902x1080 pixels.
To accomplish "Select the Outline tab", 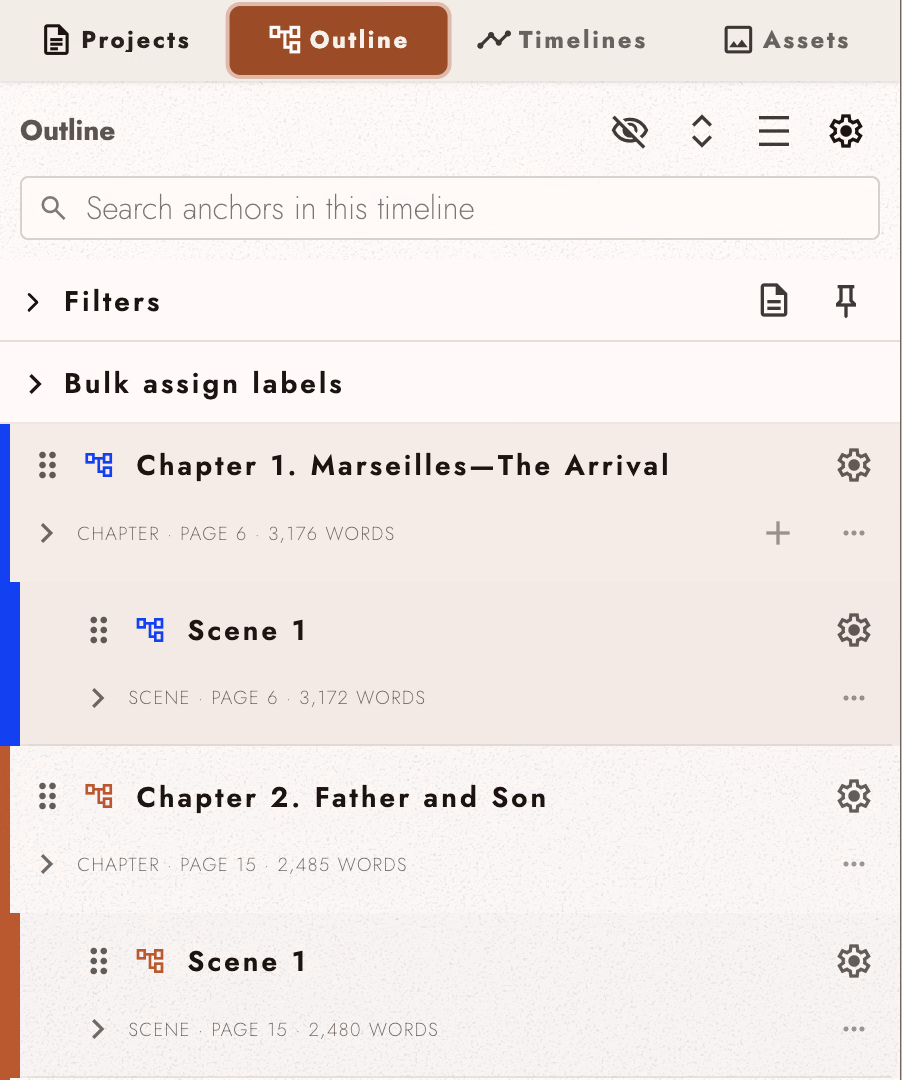I will coord(339,40).
